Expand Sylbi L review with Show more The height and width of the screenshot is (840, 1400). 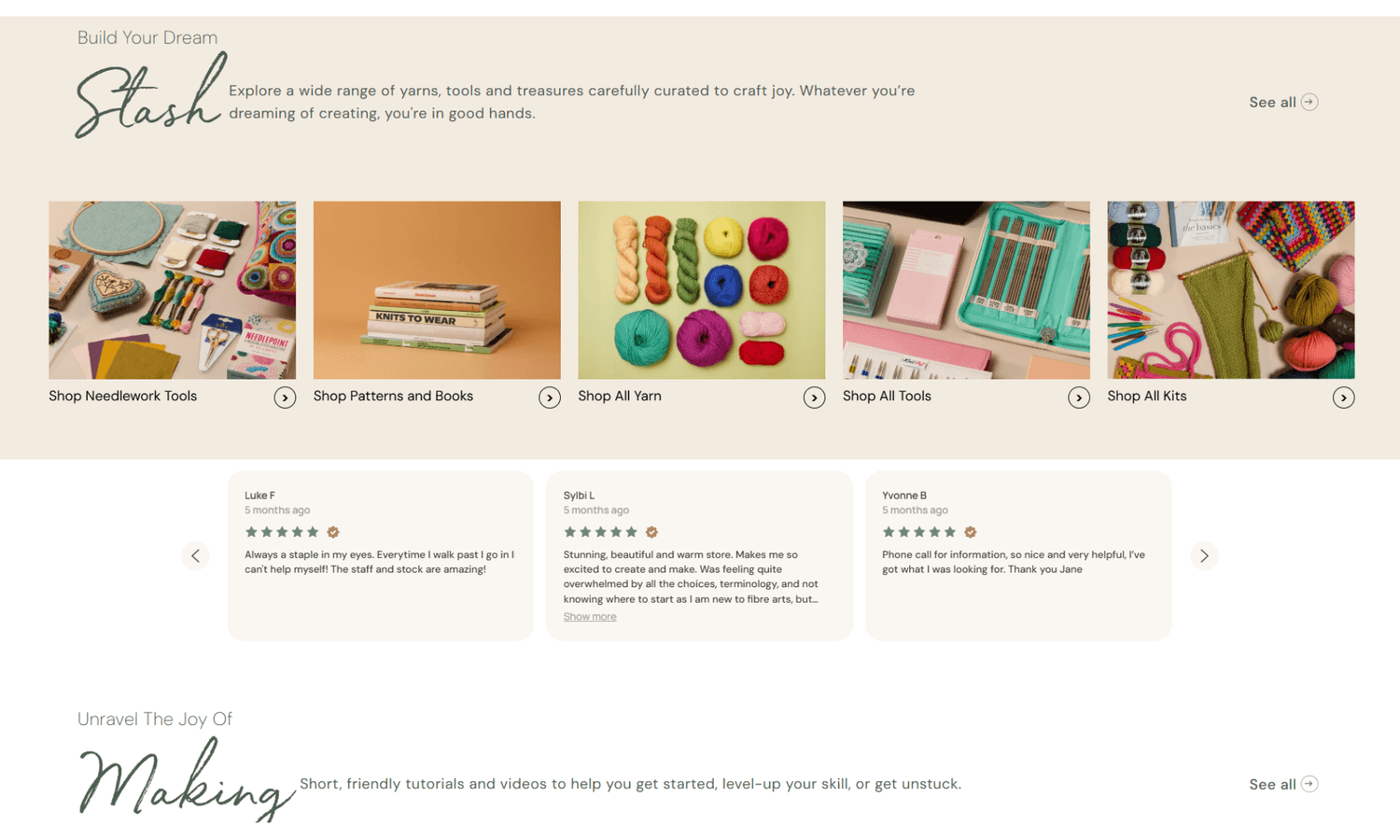coord(590,617)
